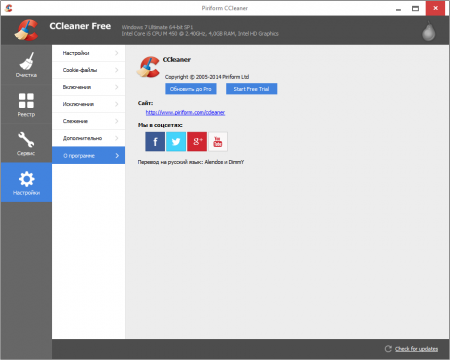The height and width of the screenshot is (360, 450).
Task: Click the YouTube social icon
Action: (x=218, y=141)
